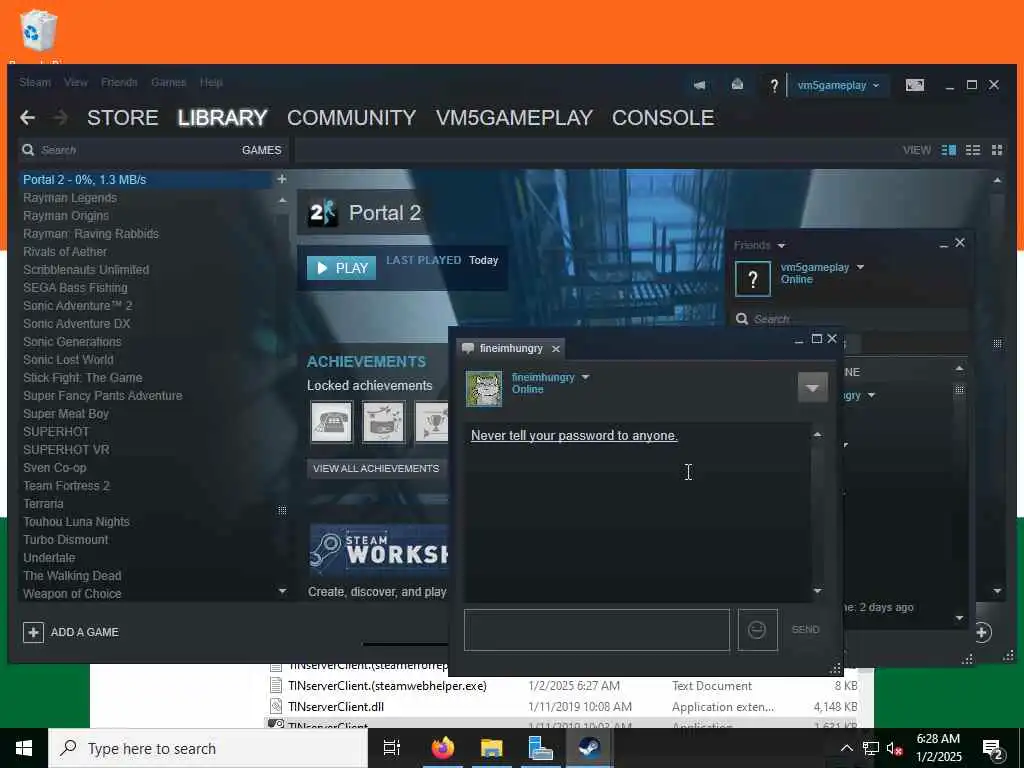1024x768 pixels.
Task: Open the Games menu
Action: (168, 82)
